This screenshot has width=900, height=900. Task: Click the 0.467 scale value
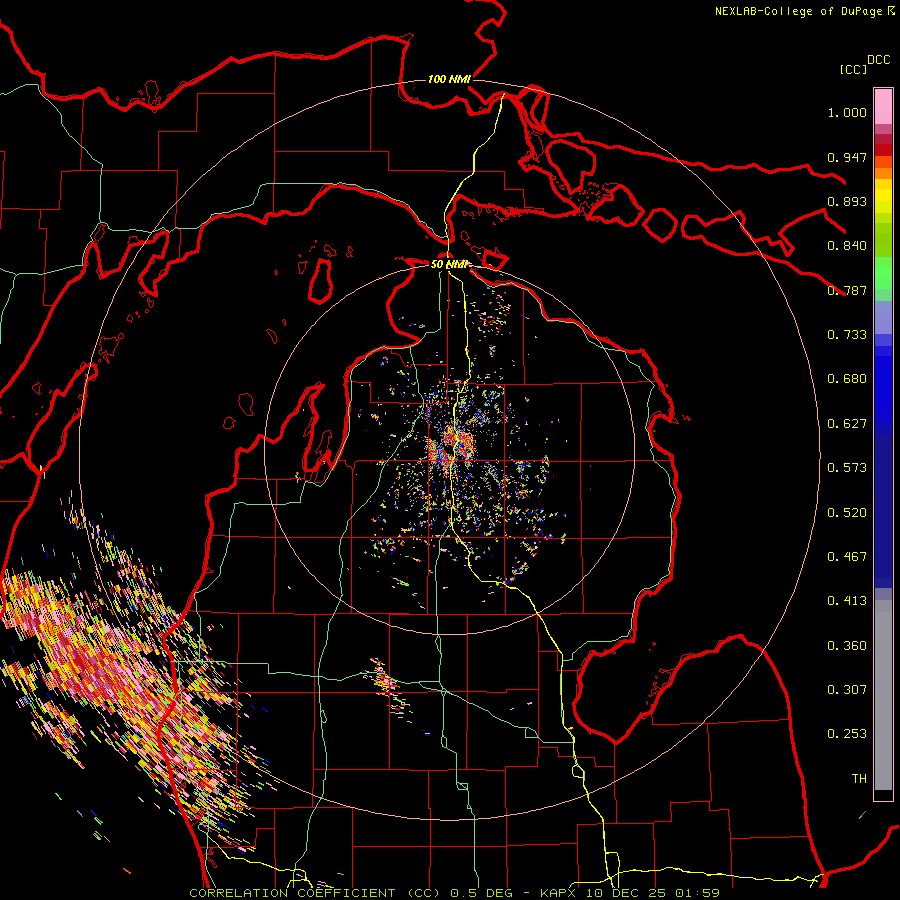coord(847,557)
